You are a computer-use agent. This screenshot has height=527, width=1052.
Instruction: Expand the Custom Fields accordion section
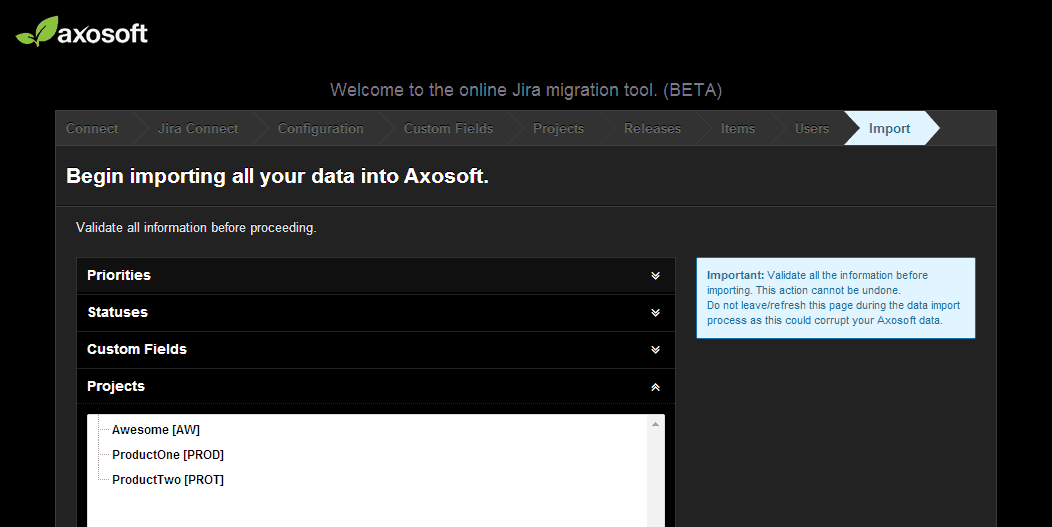(376, 349)
